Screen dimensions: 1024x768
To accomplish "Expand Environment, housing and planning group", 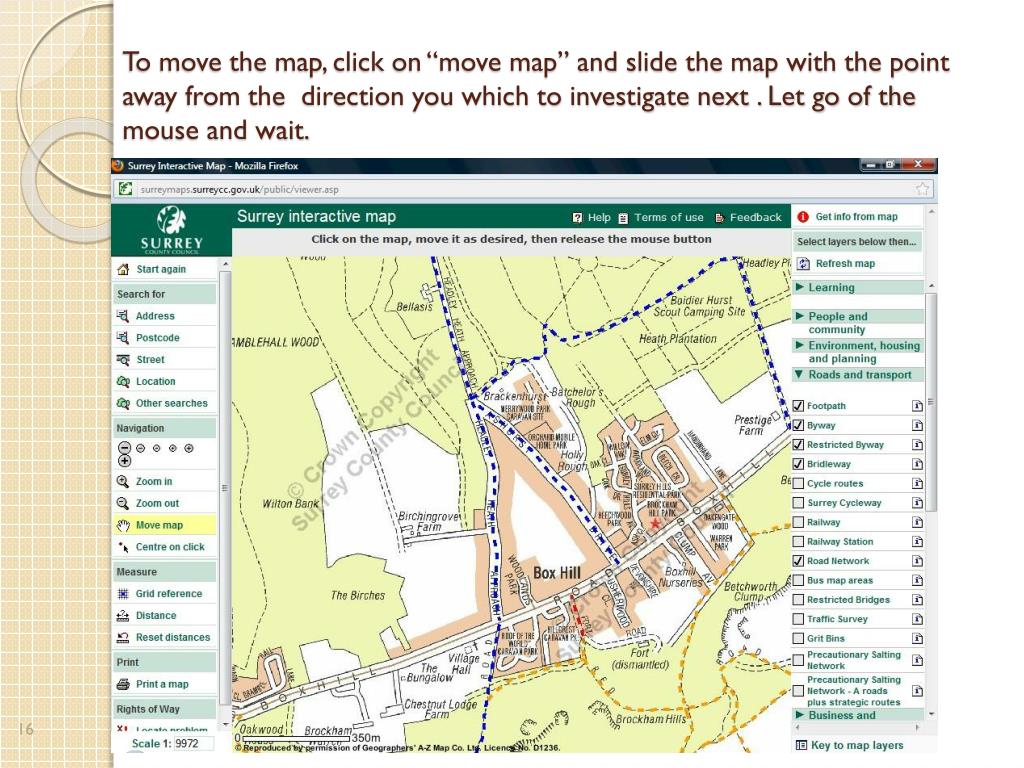I will tap(858, 352).
